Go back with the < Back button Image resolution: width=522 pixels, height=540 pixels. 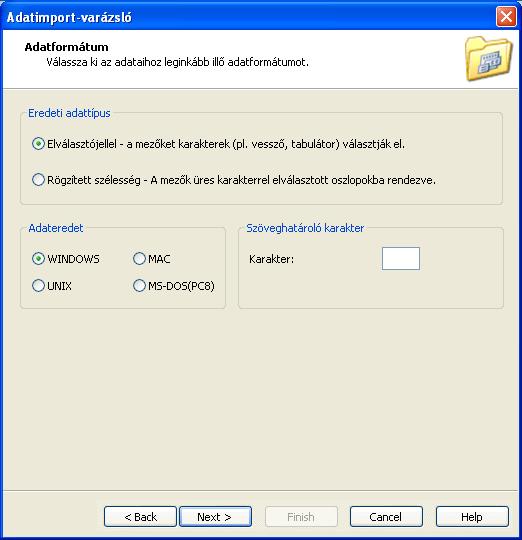(140, 517)
